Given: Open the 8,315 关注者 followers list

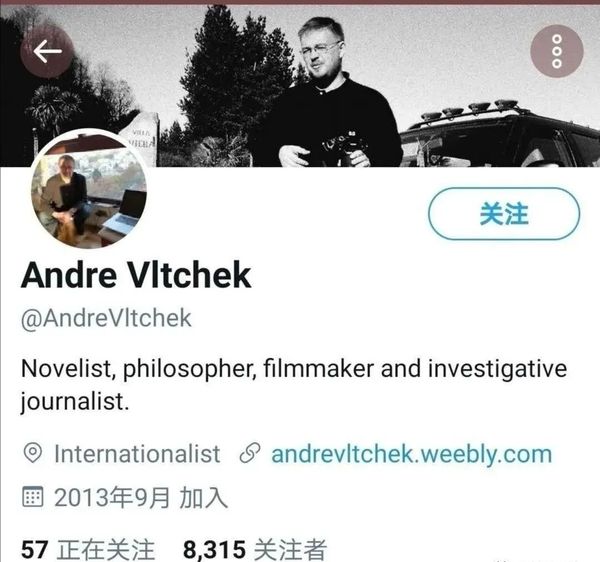Looking at the screenshot, I should click(x=255, y=550).
